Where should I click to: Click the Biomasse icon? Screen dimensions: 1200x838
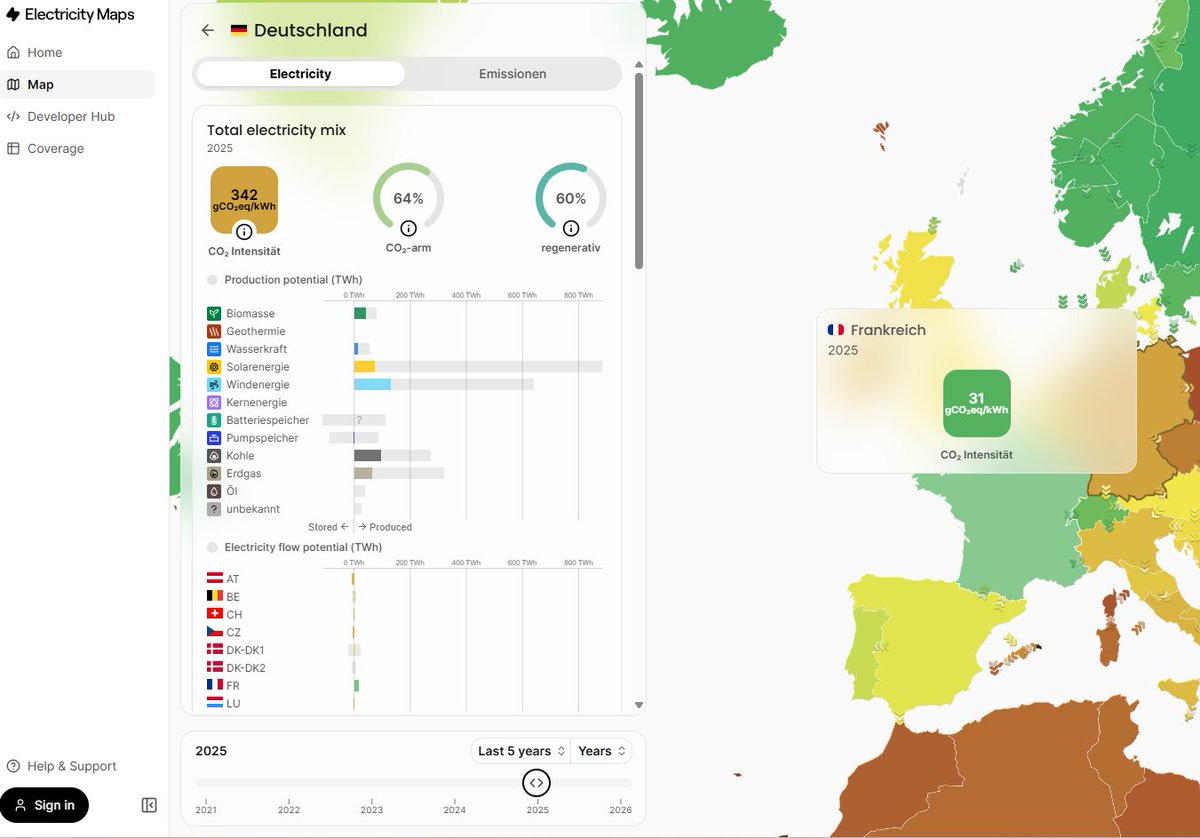(214, 314)
